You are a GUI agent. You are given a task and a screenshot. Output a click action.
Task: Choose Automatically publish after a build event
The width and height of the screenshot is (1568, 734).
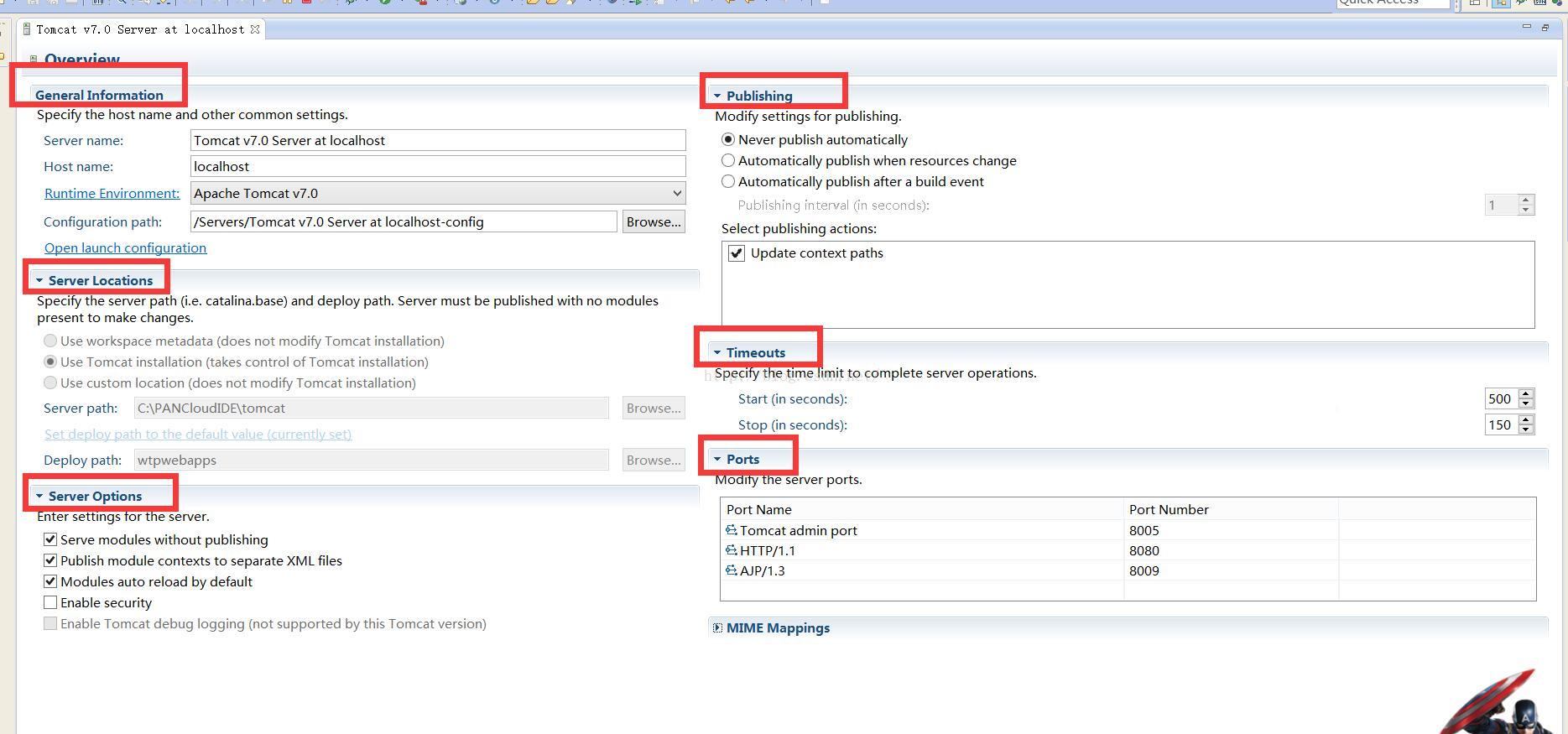click(728, 181)
